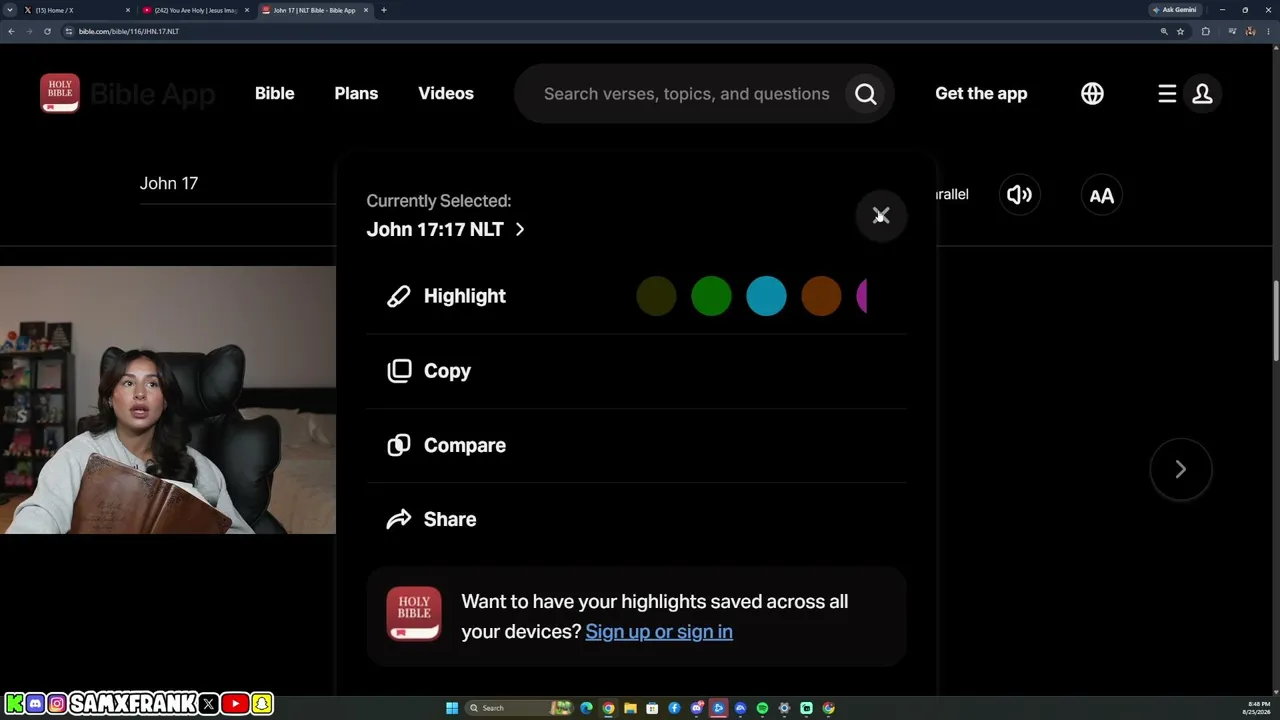Go to next chapter arrow
Screen dimensions: 1280x720
[1181, 469]
